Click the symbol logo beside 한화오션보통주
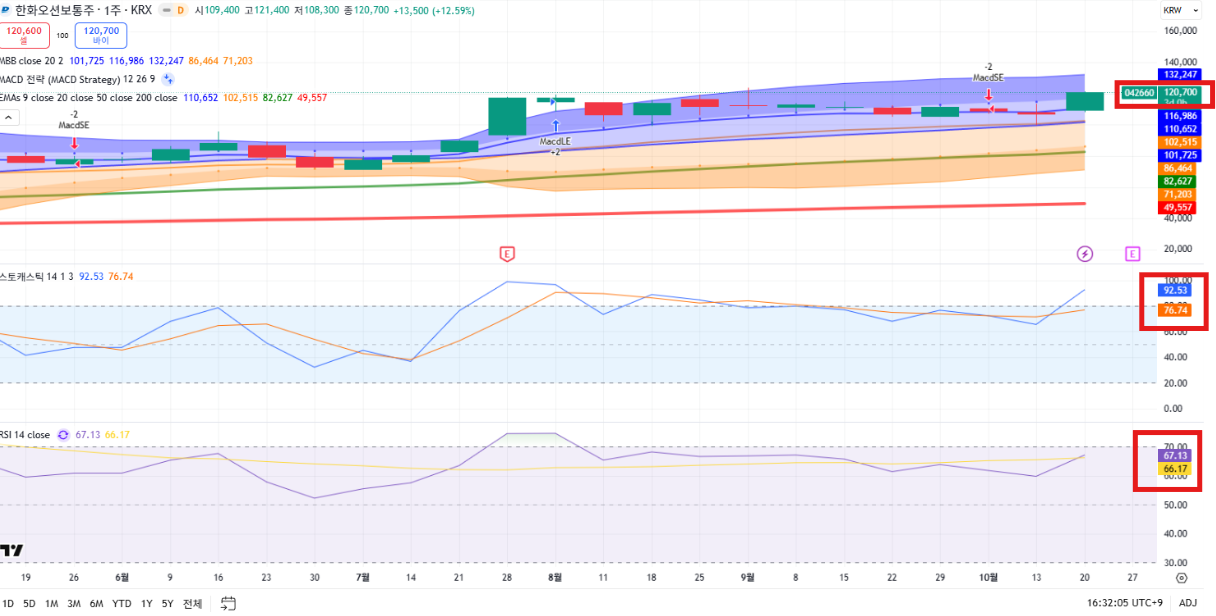This screenshot has width=1216, height=616. (6, 10)
